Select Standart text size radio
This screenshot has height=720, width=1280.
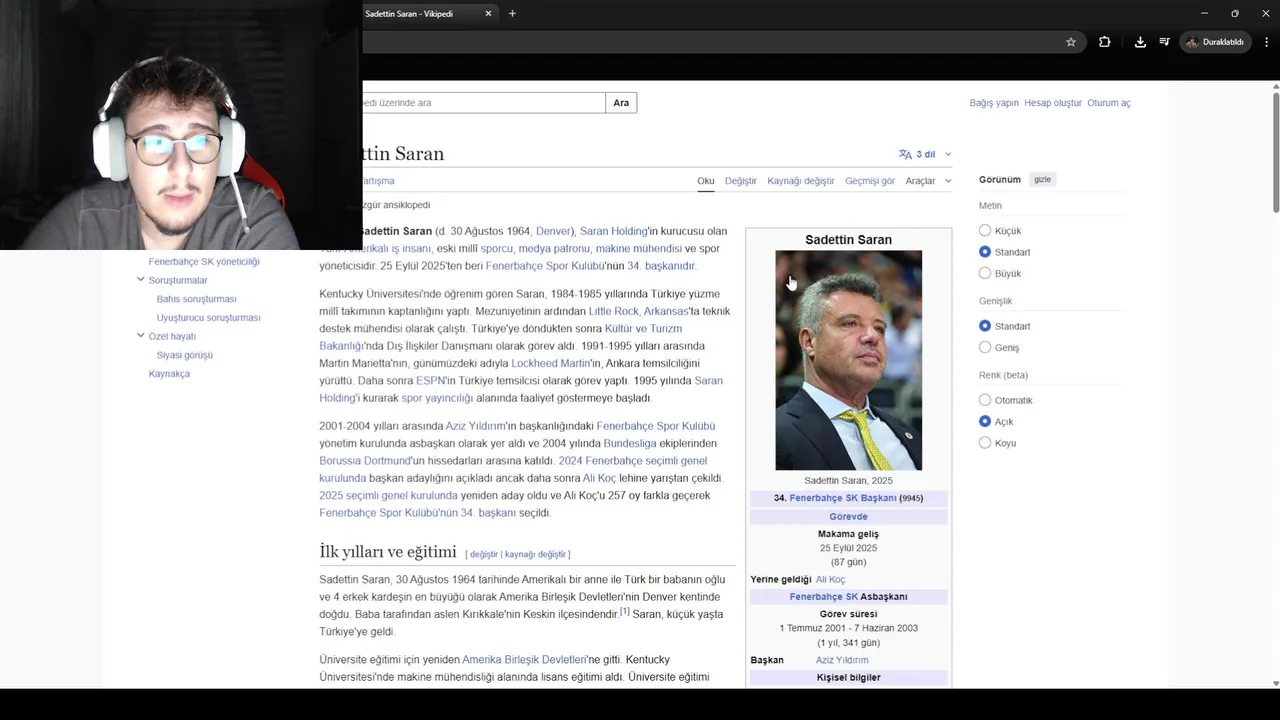tap(985, 252)
